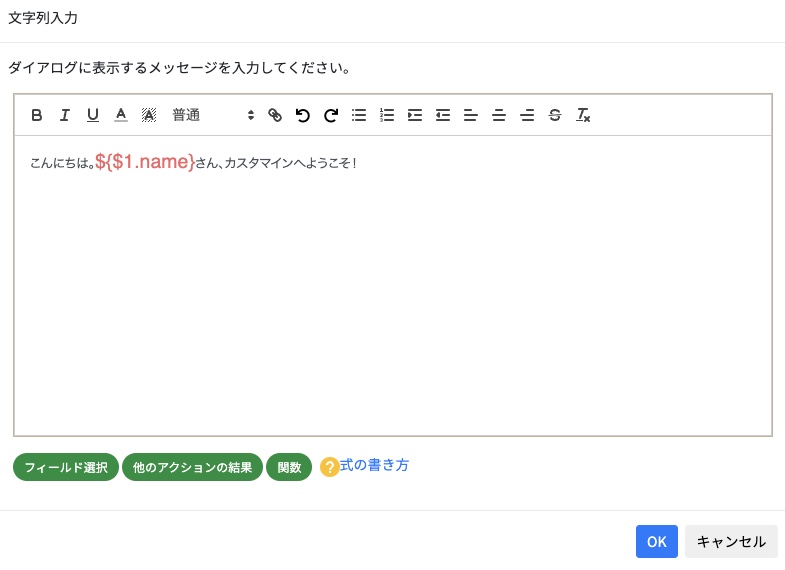Image resolution: width=785 pixels, height=570 pixels.
Task: Click the キャンセル button
Action: coord(731,541)
